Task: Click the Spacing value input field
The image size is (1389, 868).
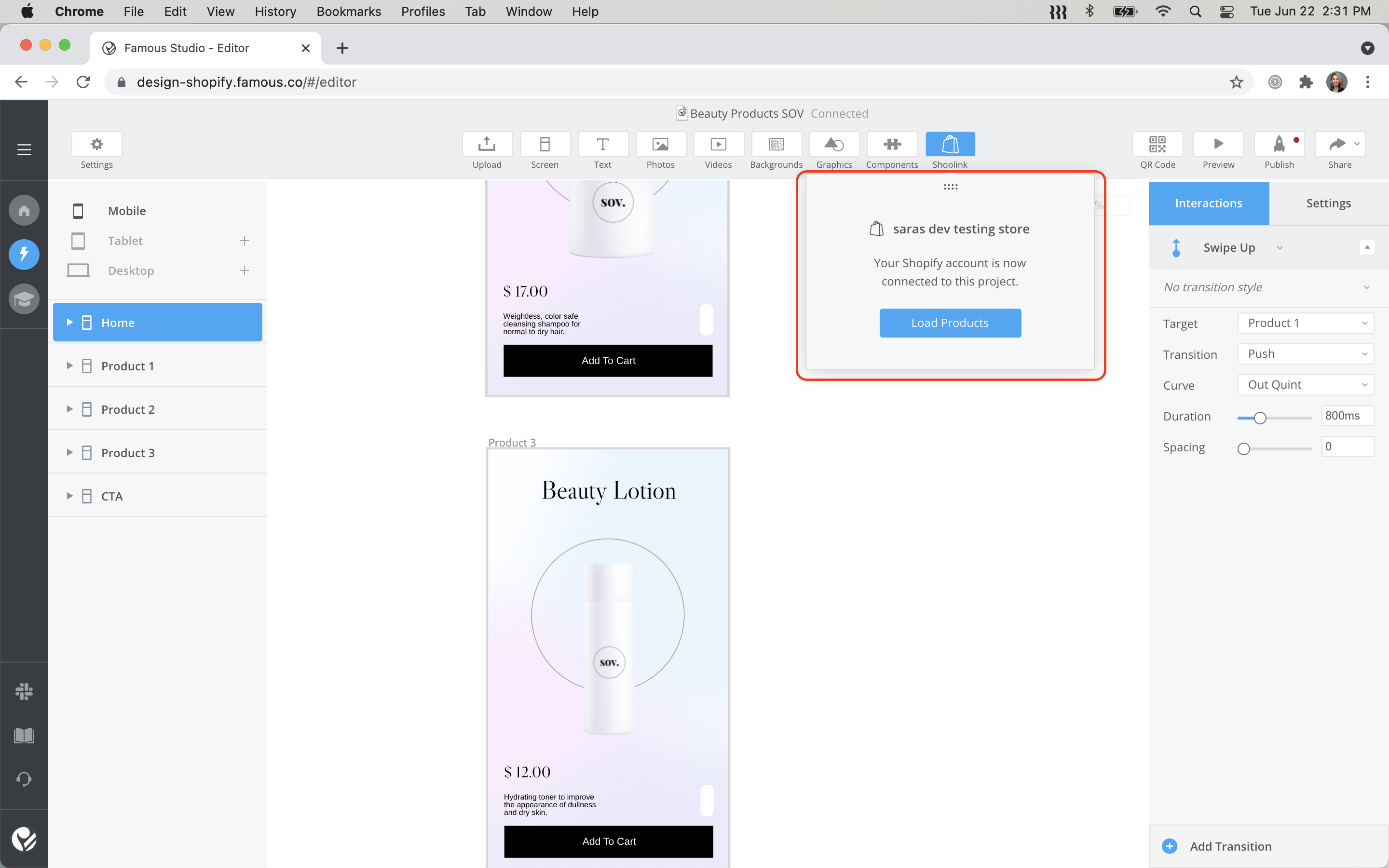Action: [1347, 447]
